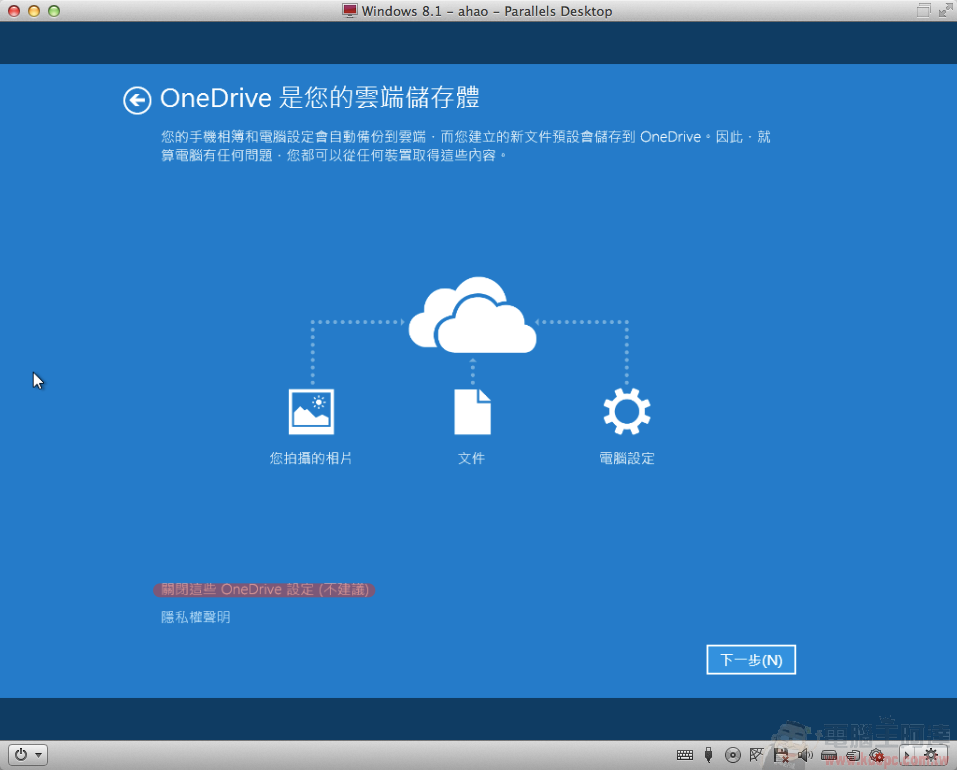Open the 關閉這些 OneDrive 設定 (不建議) link
This screenshot has width=957, height=770.
264,589
